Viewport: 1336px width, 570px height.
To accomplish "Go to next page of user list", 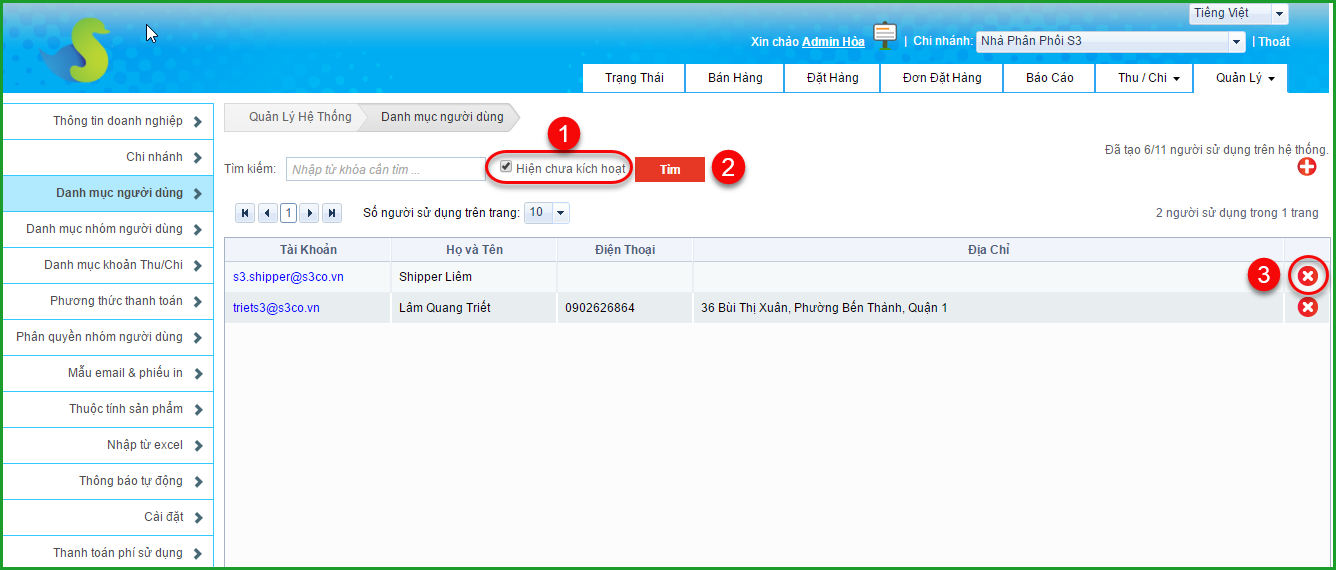I will click(310, 213).
